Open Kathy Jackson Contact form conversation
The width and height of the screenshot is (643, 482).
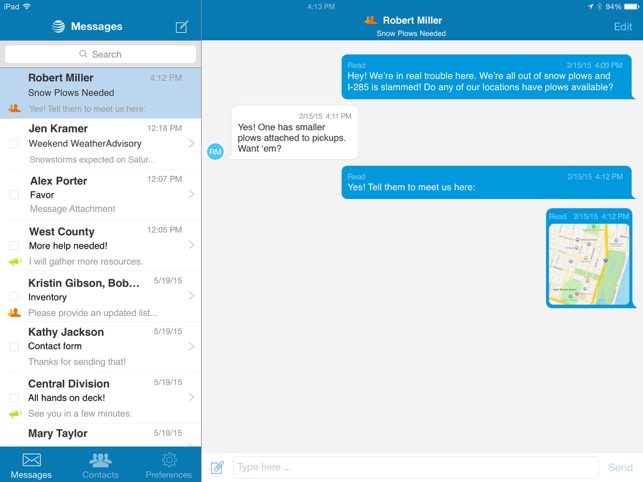click(100, 347)
